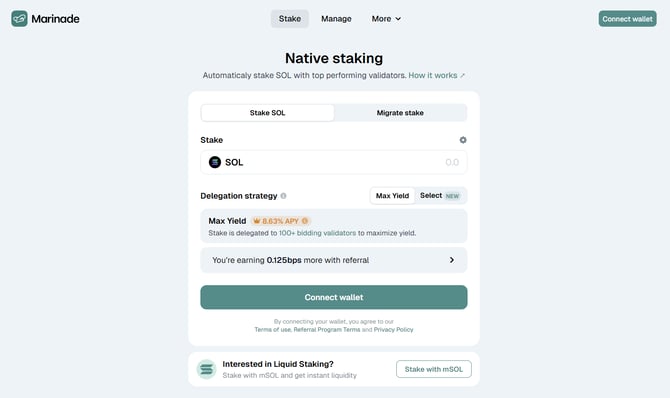Expand the More menu dropdown

tap(386, 19)
